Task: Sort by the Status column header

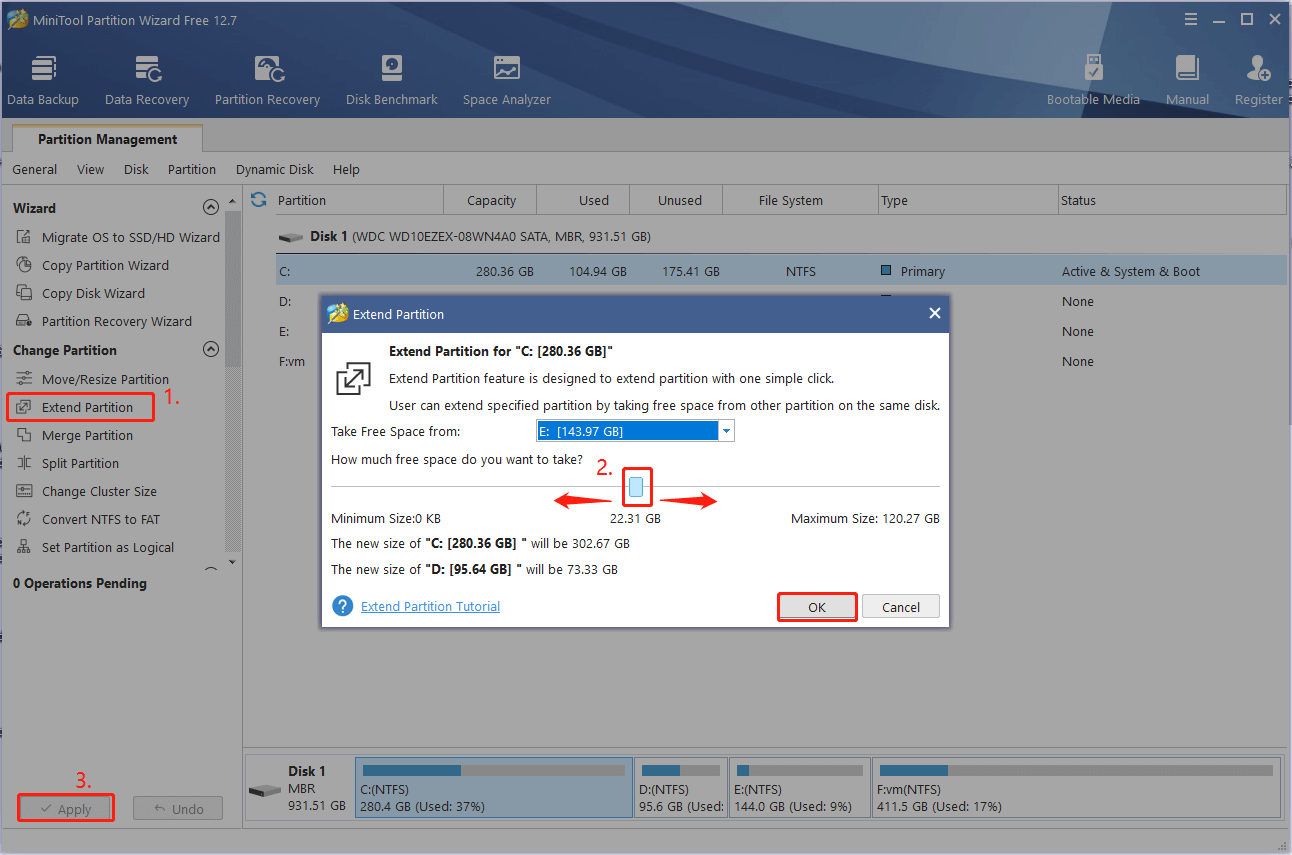Action: (1172, 200)
